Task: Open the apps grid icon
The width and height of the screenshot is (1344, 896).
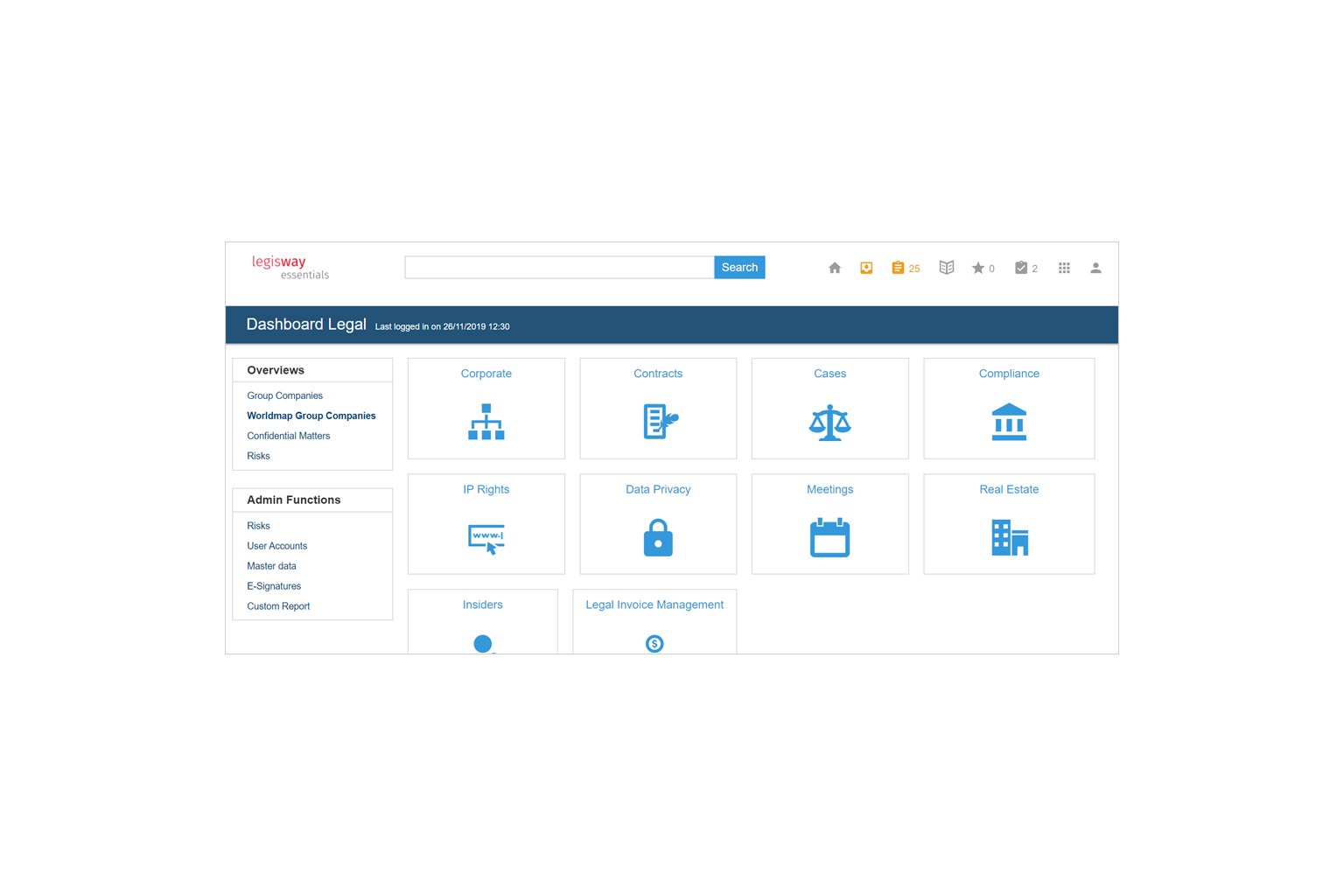Action: [1064, 269]
